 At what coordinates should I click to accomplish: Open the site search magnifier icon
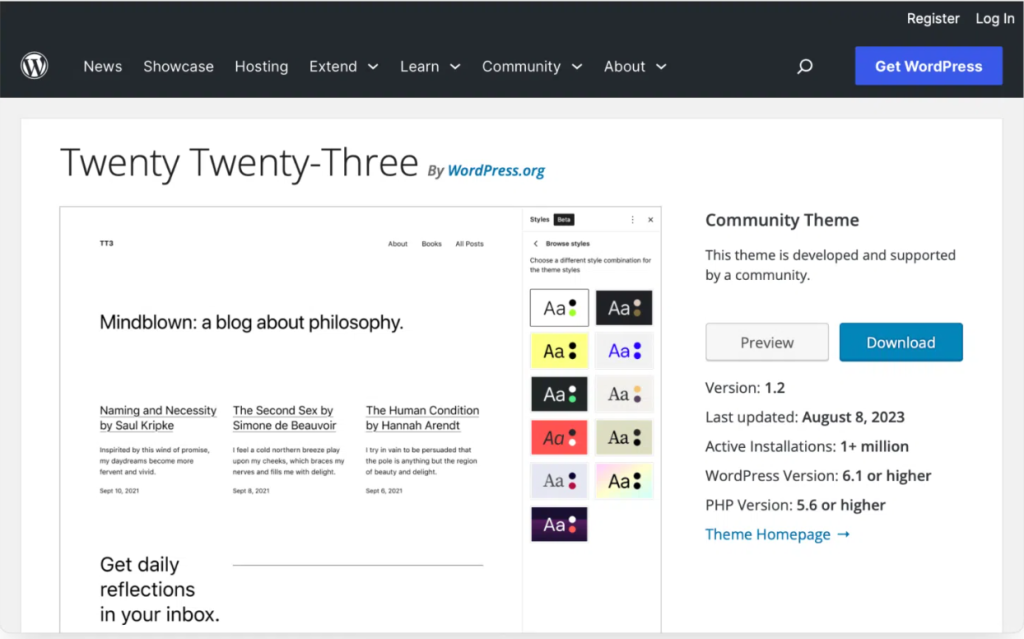click(805, 66)
